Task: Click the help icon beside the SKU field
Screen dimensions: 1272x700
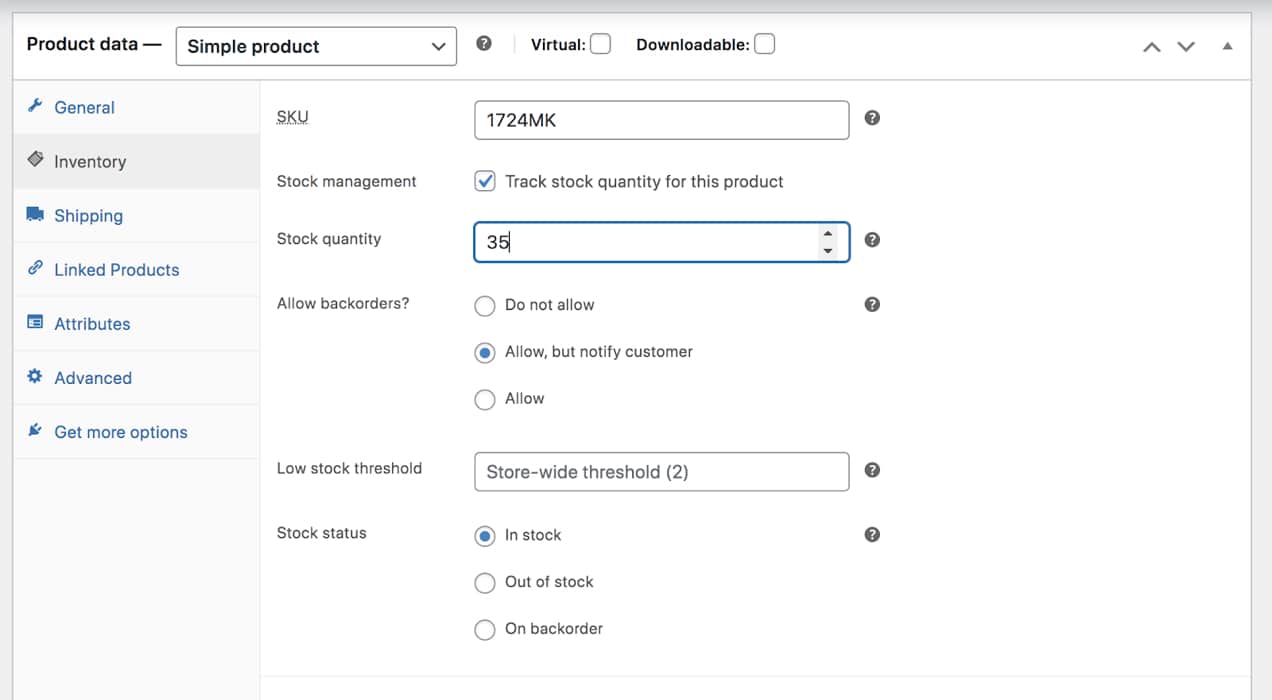Action: (872, 118)
